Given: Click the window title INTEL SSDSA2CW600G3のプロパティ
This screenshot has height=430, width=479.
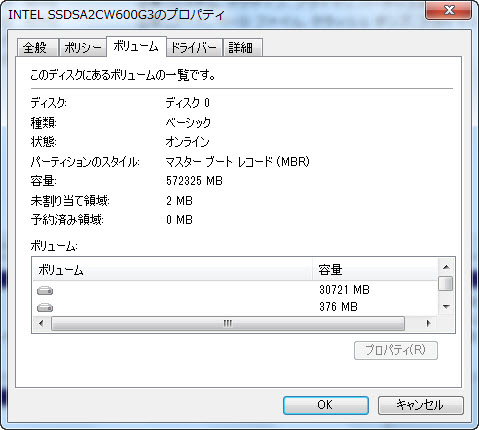Looking at the screenshot, I should pyautogui.click(x=116, y=15).
